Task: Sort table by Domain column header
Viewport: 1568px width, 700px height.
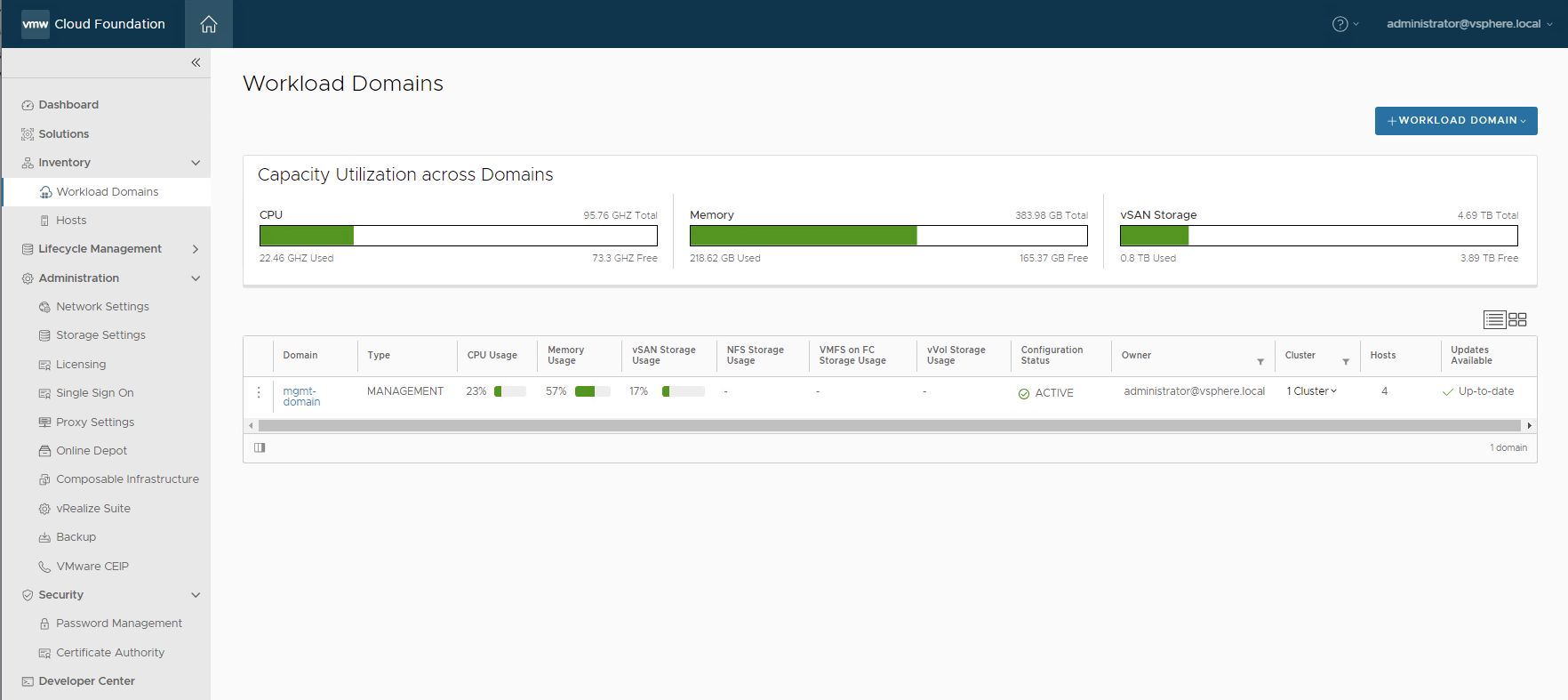Action: click(300, 355)
